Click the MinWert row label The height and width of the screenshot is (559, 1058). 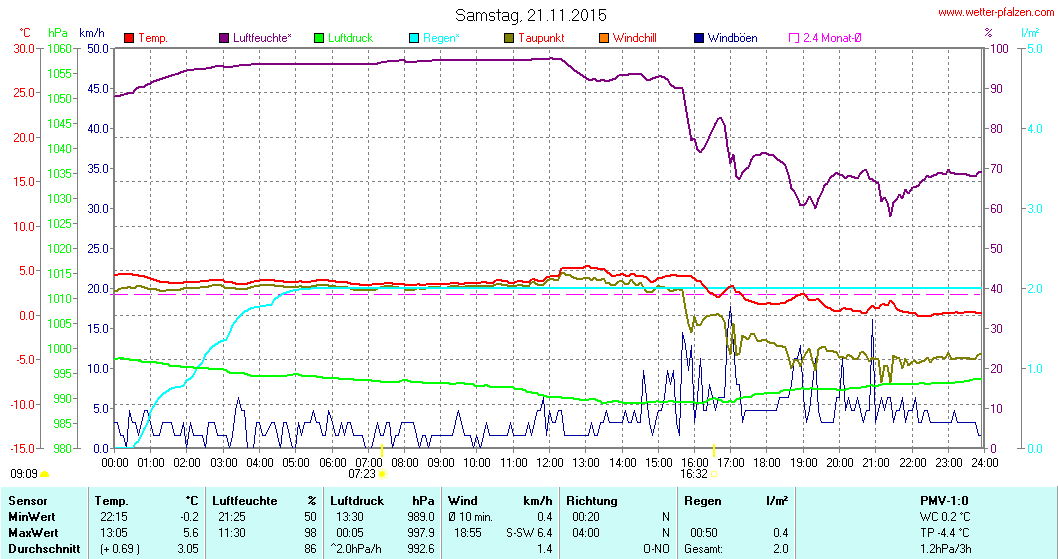[x=32, y=517]
